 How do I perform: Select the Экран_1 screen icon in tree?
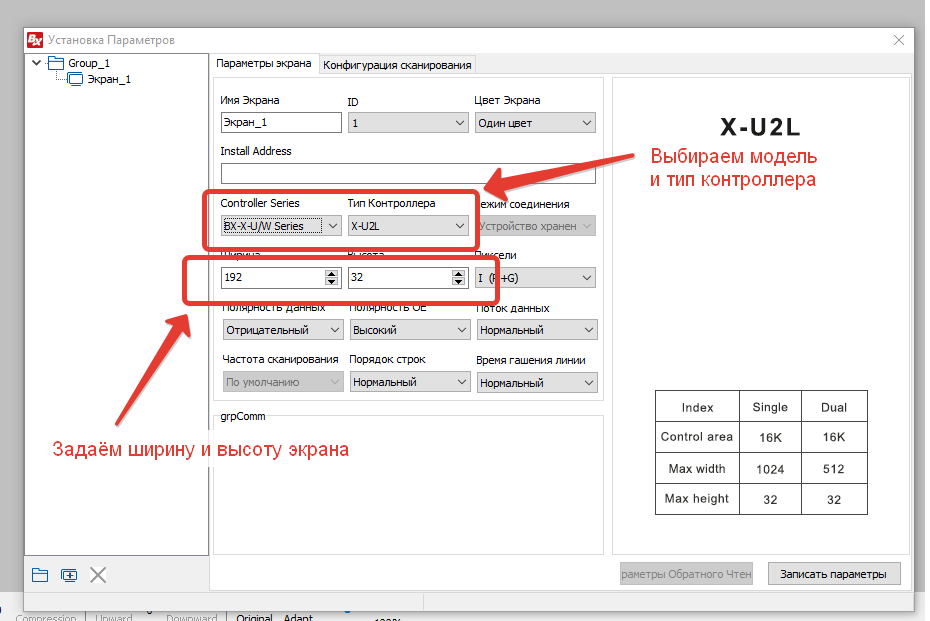[75, 79]
